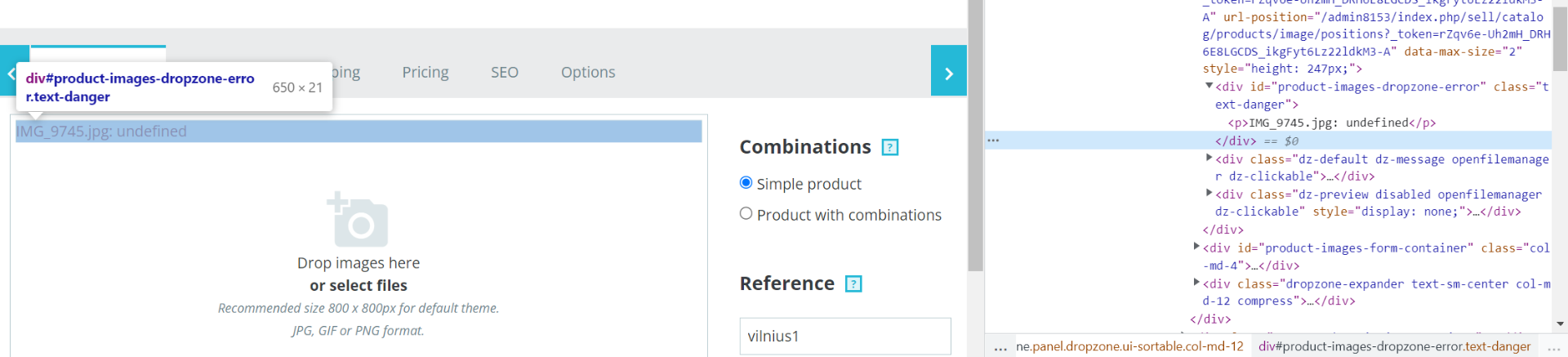Expand the product-images-form-container div node

tap(1196, 246)
